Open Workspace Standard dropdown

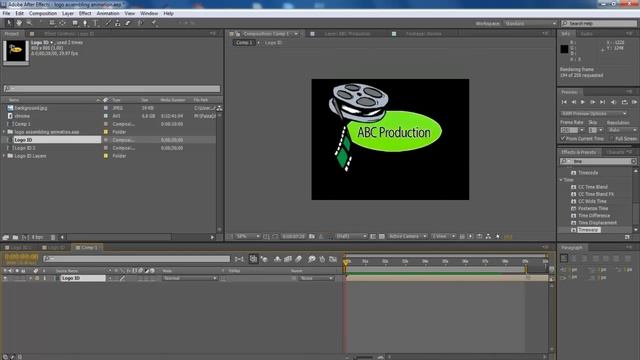[530, 24]
